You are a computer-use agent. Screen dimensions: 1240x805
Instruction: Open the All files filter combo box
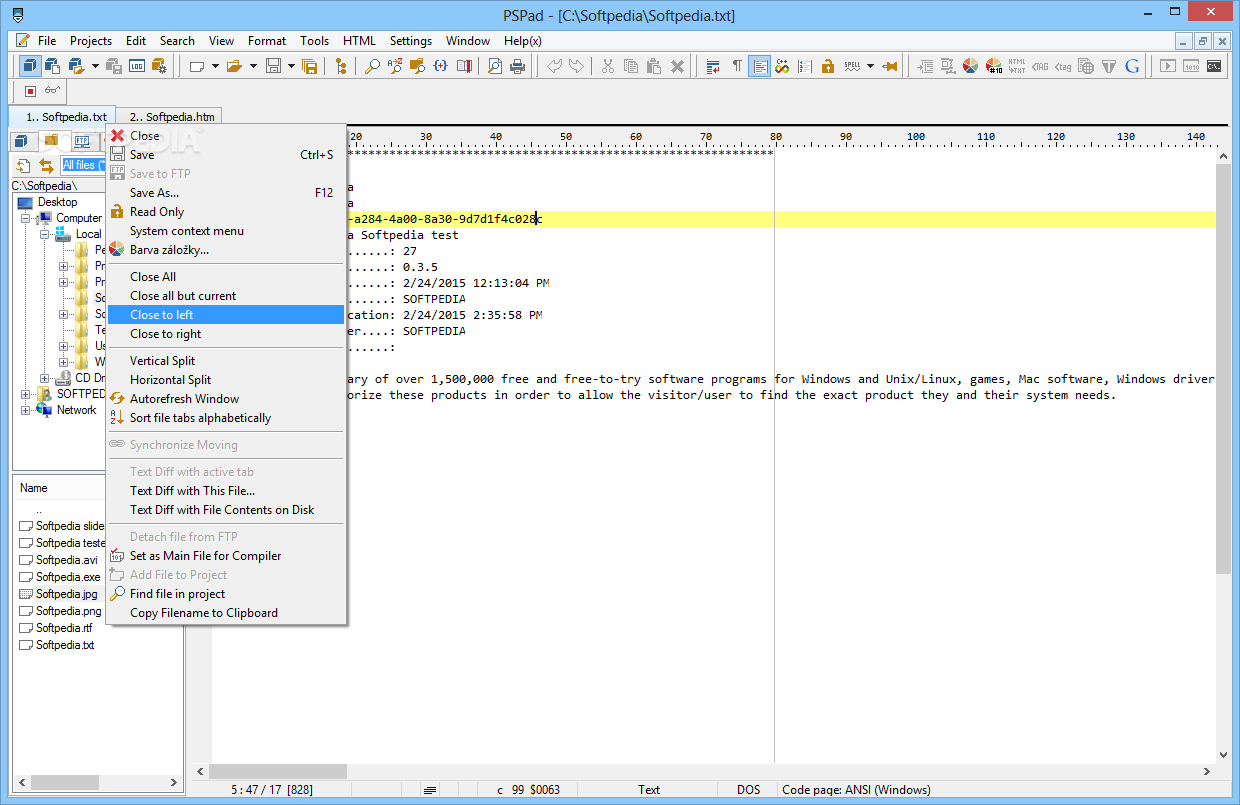pyautogui.click(x=83, y=165)
